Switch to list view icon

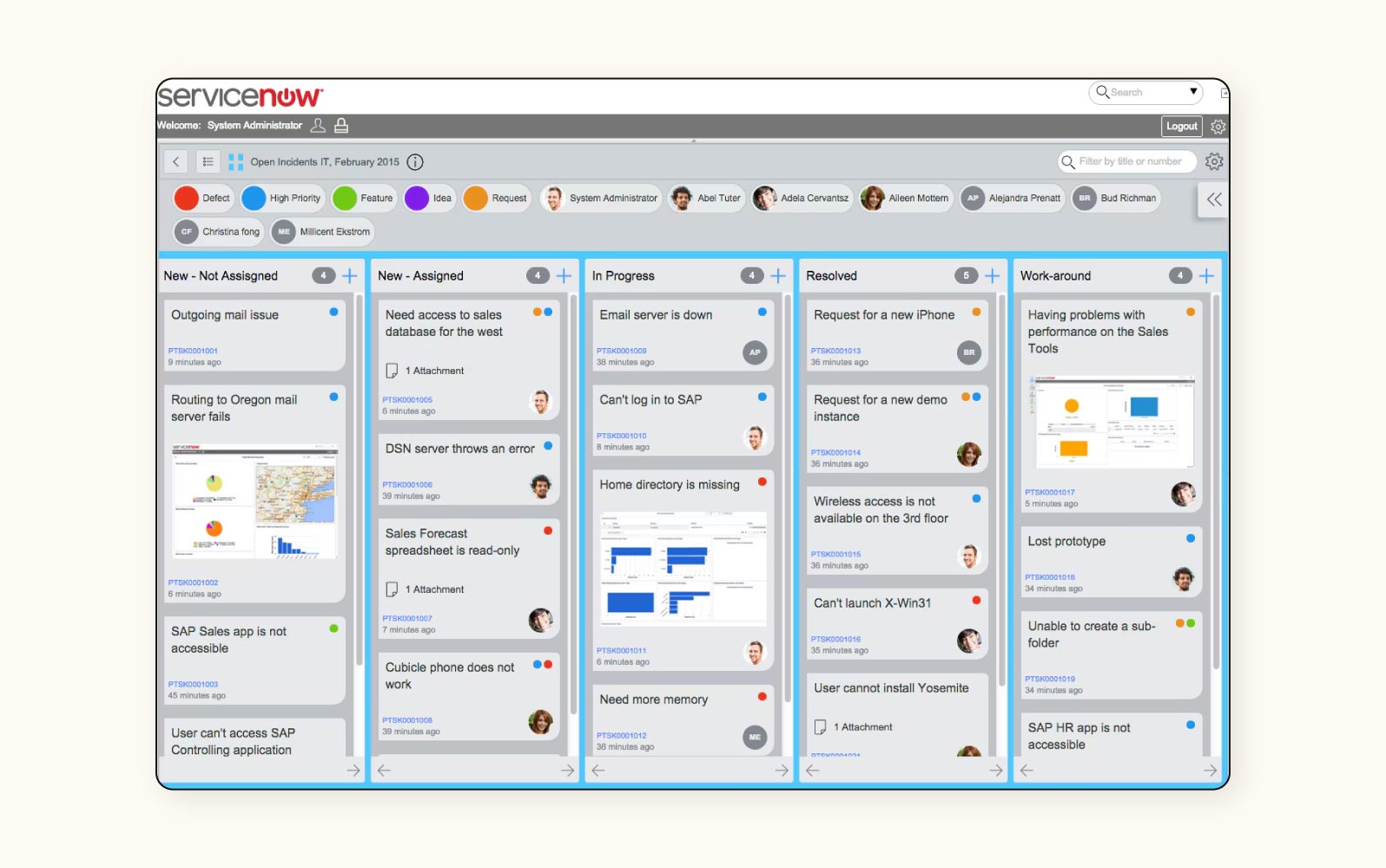208,161
